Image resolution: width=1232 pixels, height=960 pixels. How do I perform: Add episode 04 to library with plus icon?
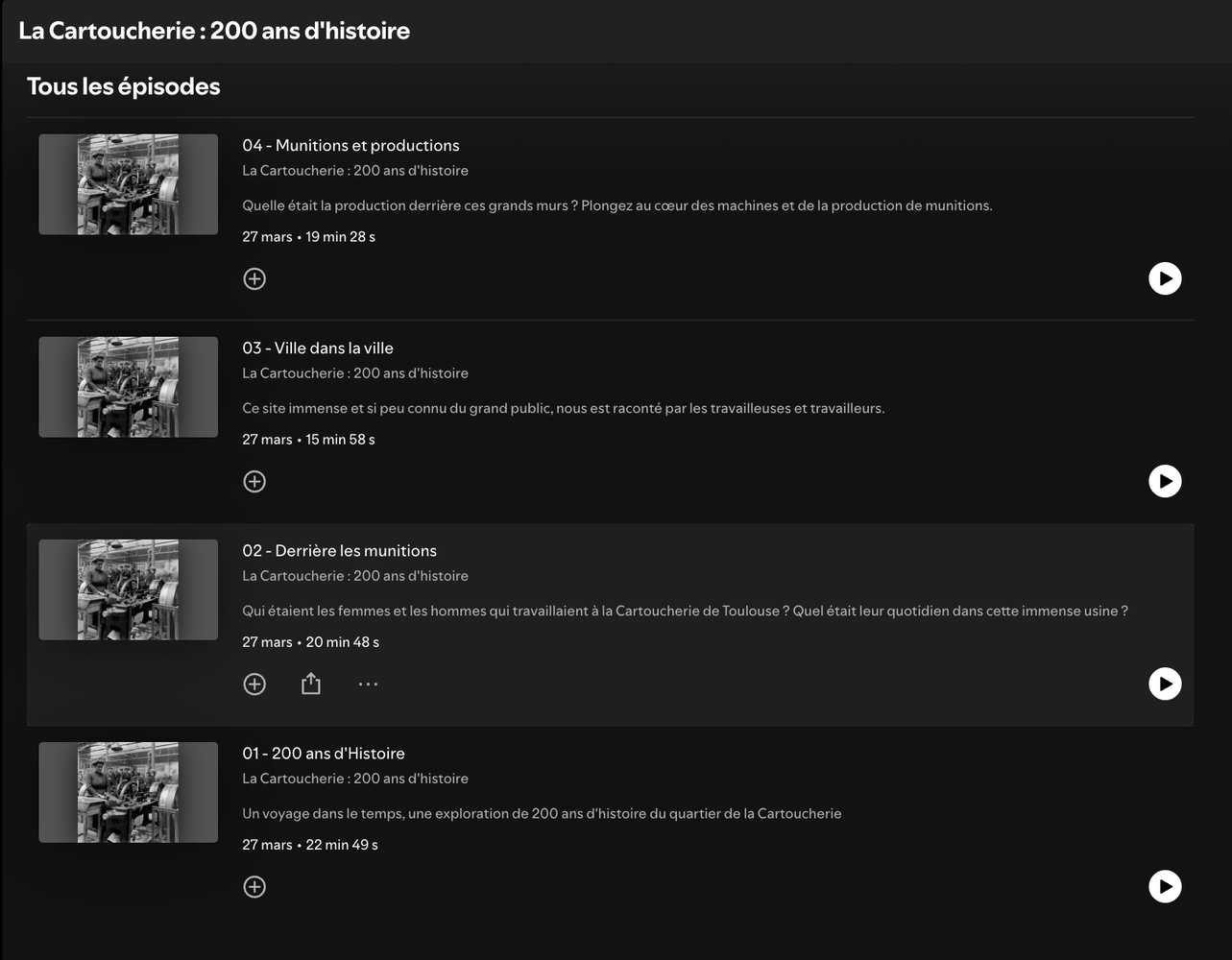pyautogui.click(x=254, y=278)
